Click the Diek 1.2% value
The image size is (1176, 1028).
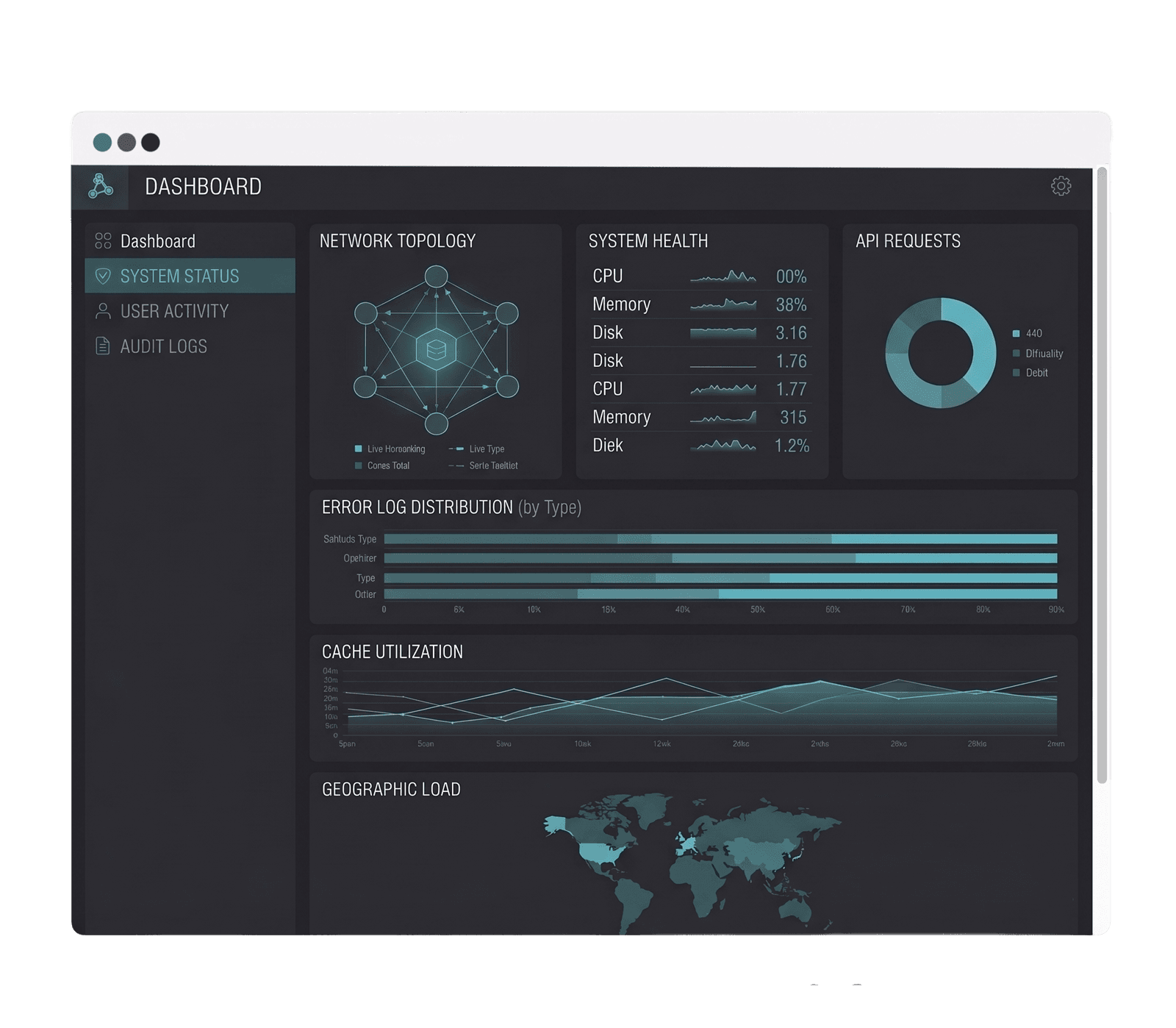click(792, 446)
